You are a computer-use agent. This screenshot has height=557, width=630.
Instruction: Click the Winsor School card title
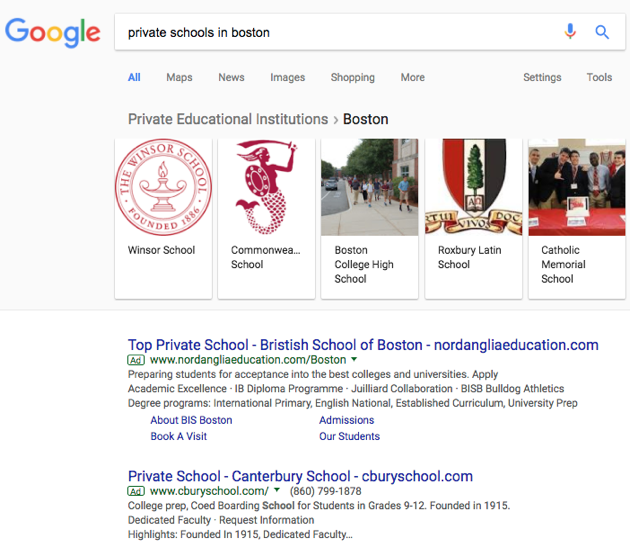pos(162,250)
